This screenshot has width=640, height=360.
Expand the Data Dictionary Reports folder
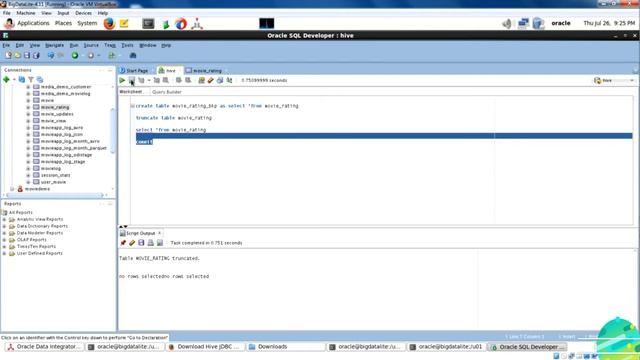pos(4,226)
